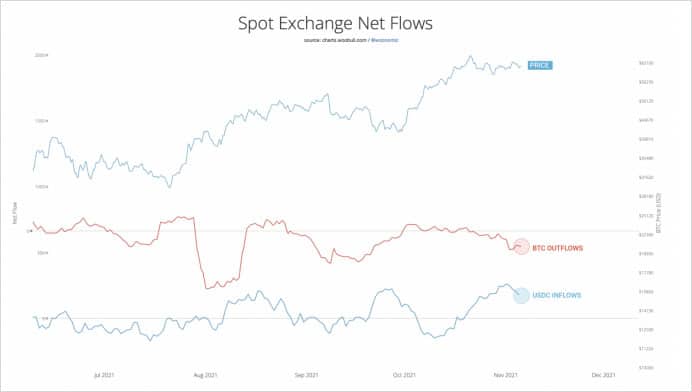
Task: Select the Nov 2021 x-axis label
Action: (x=506, y=375)
